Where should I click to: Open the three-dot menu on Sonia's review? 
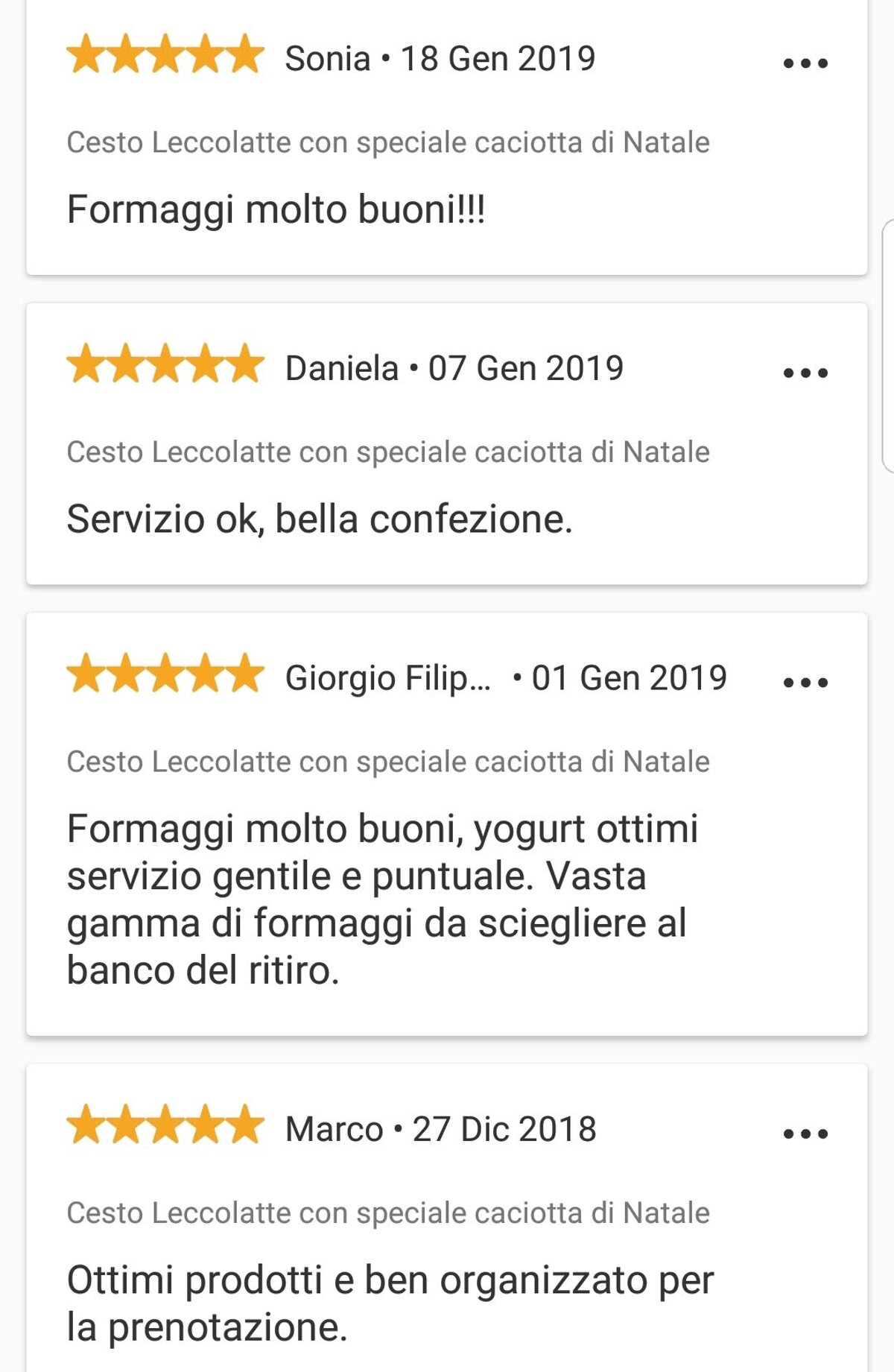tap(805, 64)
